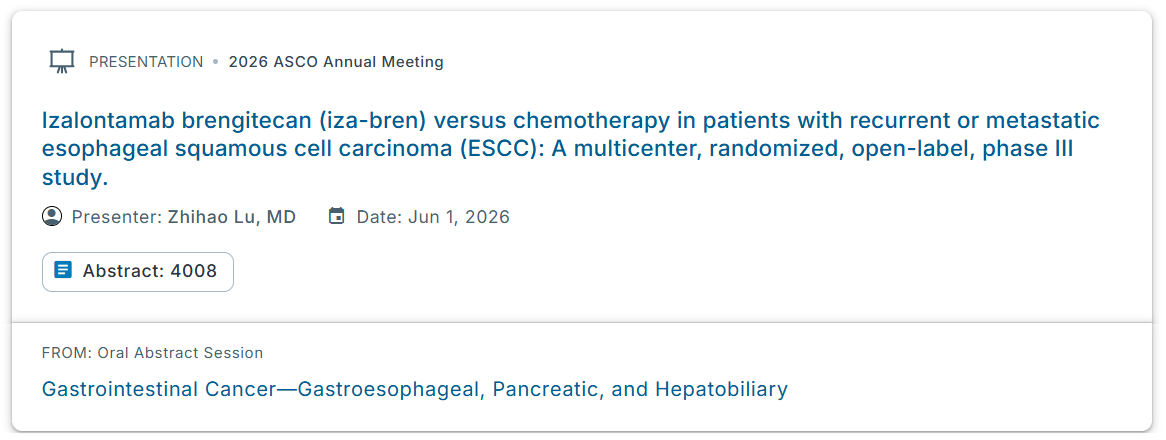
Task: Click the PRESENTATION type label
Action: (x=146, y=62)
